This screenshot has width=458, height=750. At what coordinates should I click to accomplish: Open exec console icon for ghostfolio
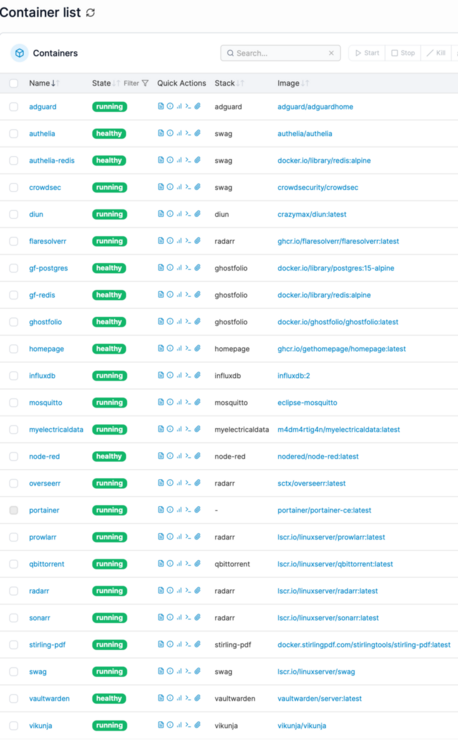click(188, 321)
